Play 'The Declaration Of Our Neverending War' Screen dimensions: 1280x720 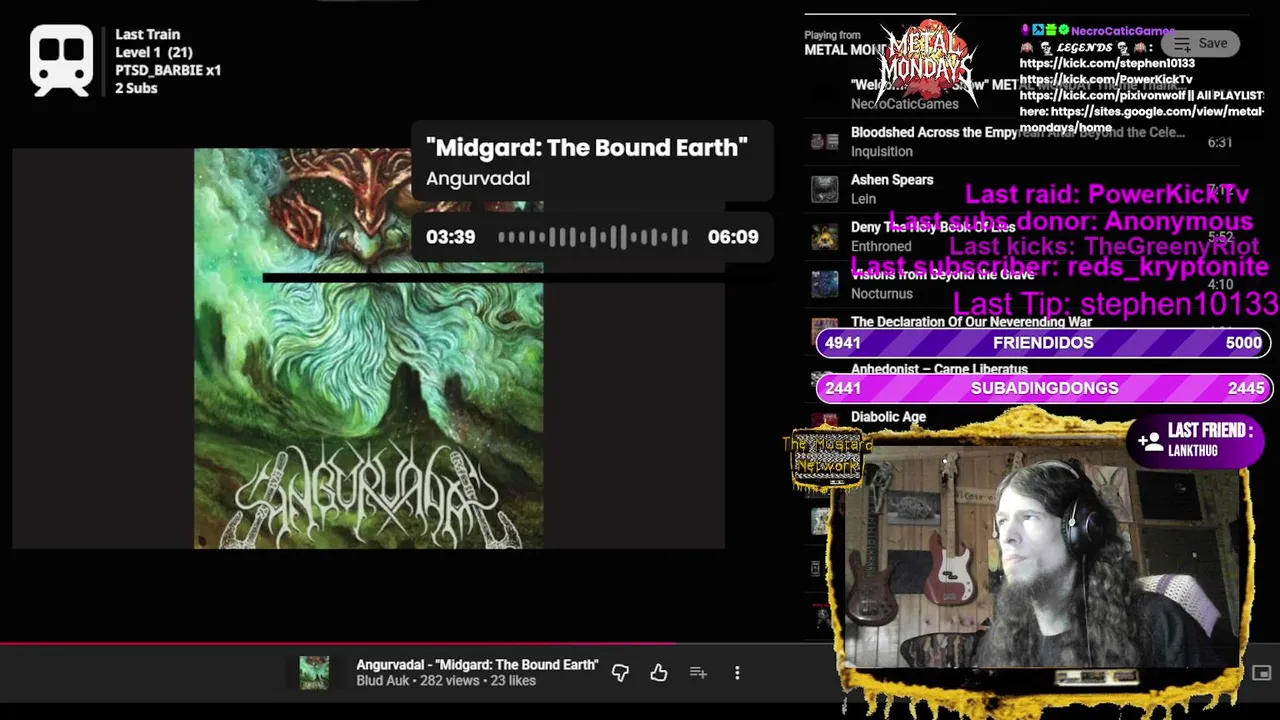click(x=971, y=322)
